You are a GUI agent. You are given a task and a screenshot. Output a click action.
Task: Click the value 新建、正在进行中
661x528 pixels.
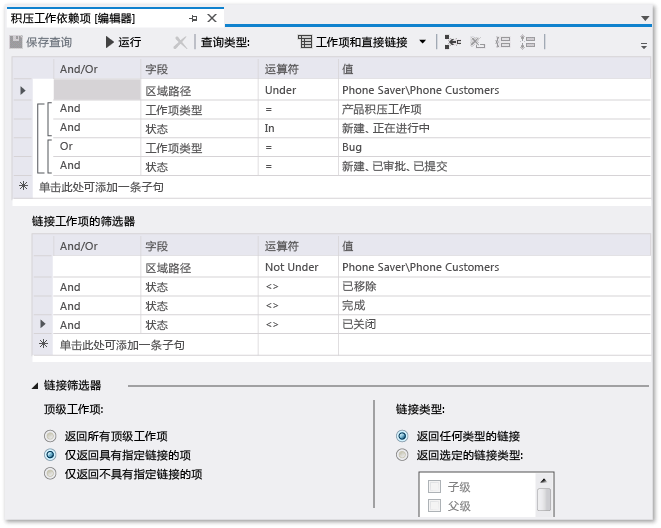pos(494,128)
